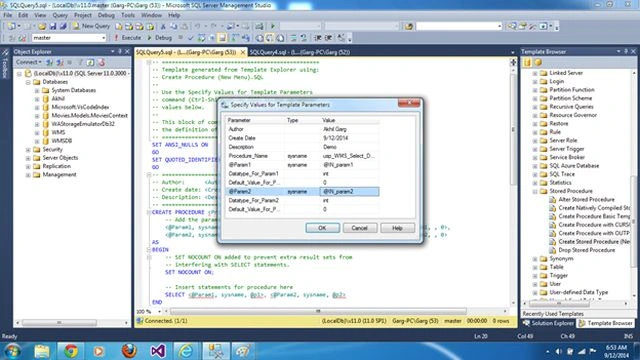The image size is (640, 360).
Task: Open the Connect dropdown in Object Explorer
Action: [x=29, y=62]
